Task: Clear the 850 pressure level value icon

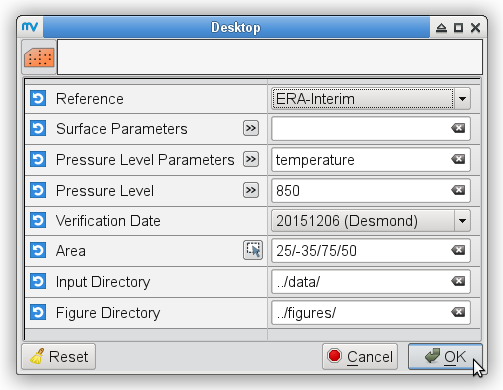Action: pos(458,190)
